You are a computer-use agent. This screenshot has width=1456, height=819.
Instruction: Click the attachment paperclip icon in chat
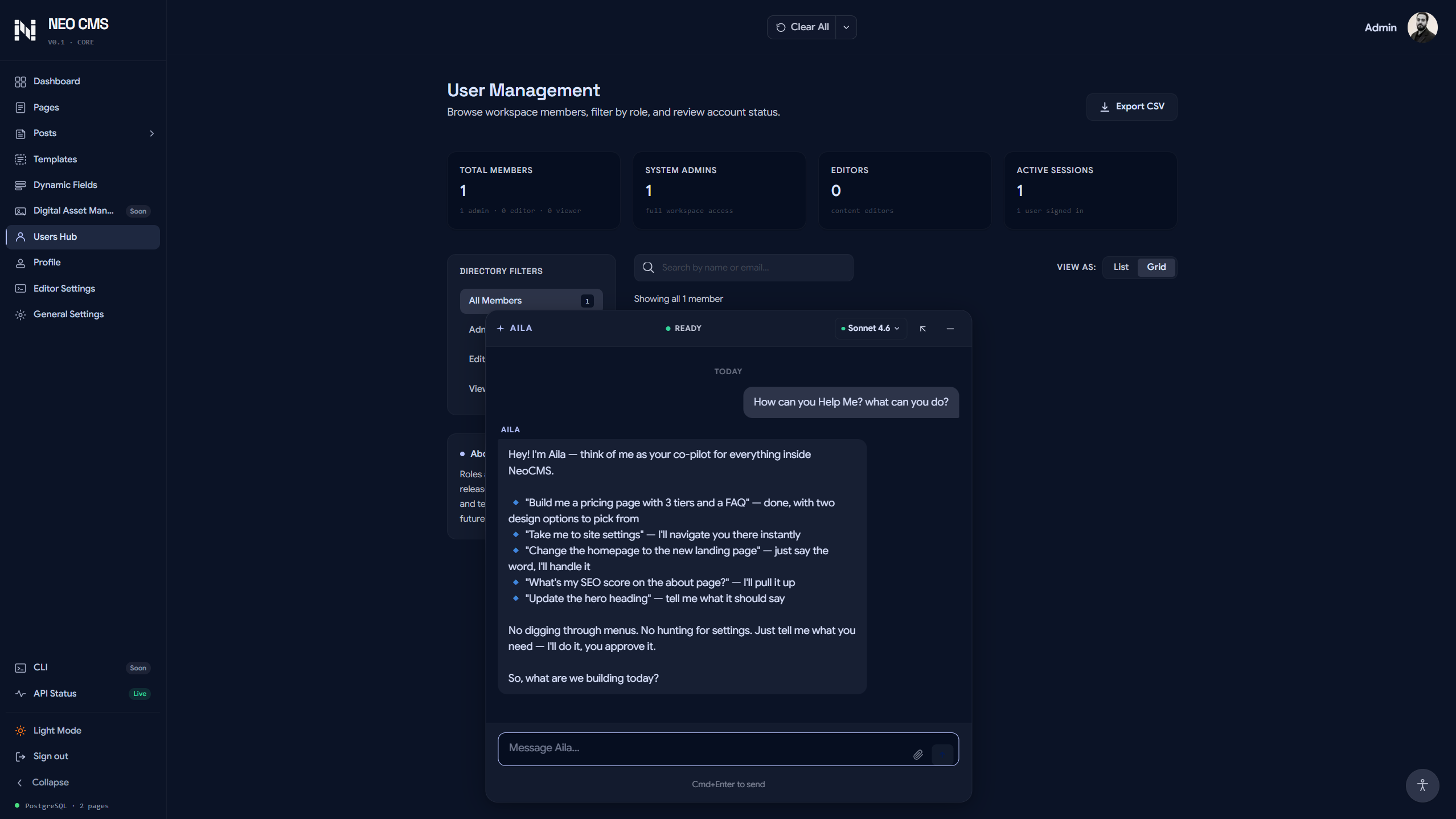click(x=918, y=755)
